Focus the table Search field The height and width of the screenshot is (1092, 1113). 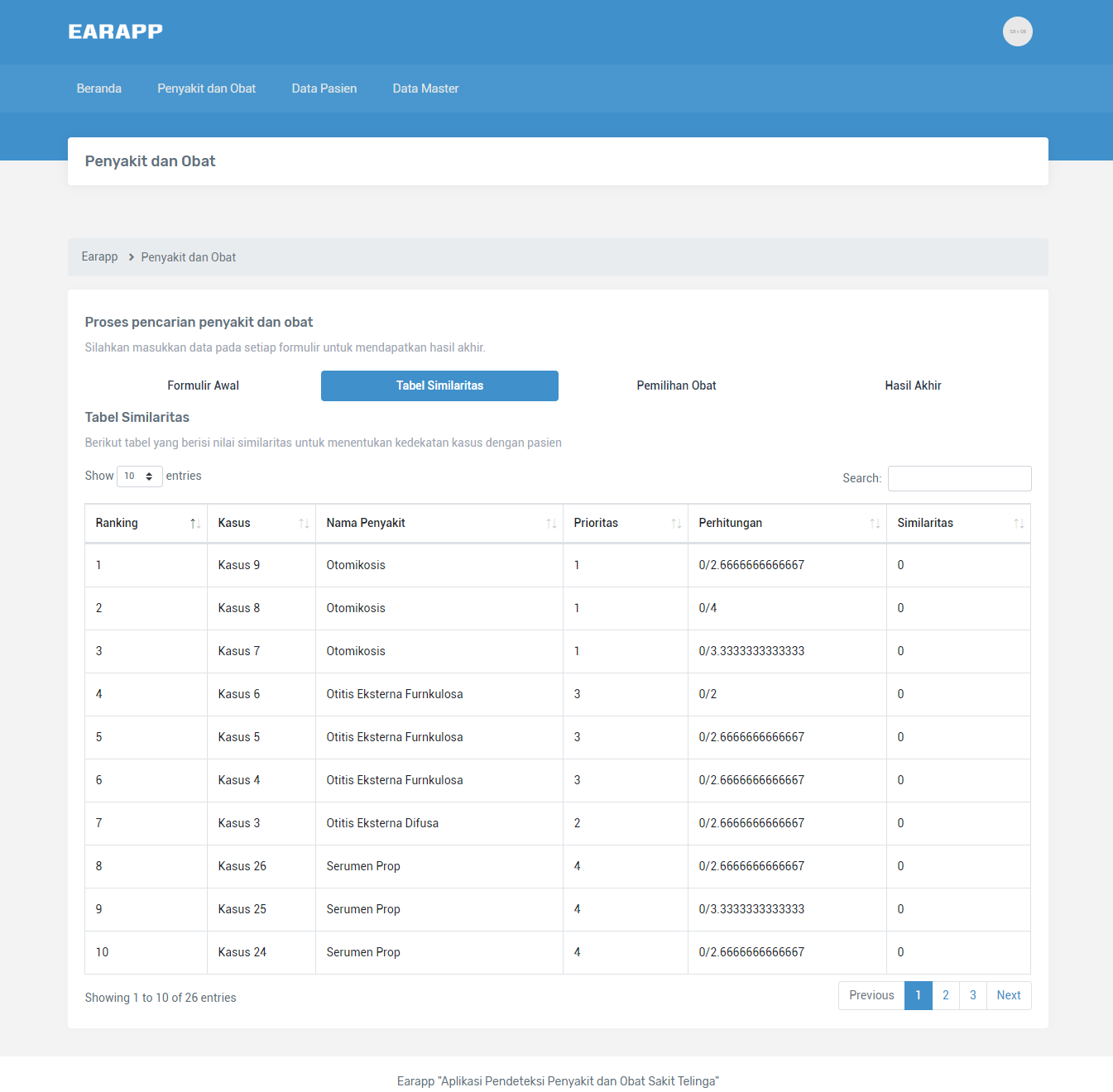(959, 478)
